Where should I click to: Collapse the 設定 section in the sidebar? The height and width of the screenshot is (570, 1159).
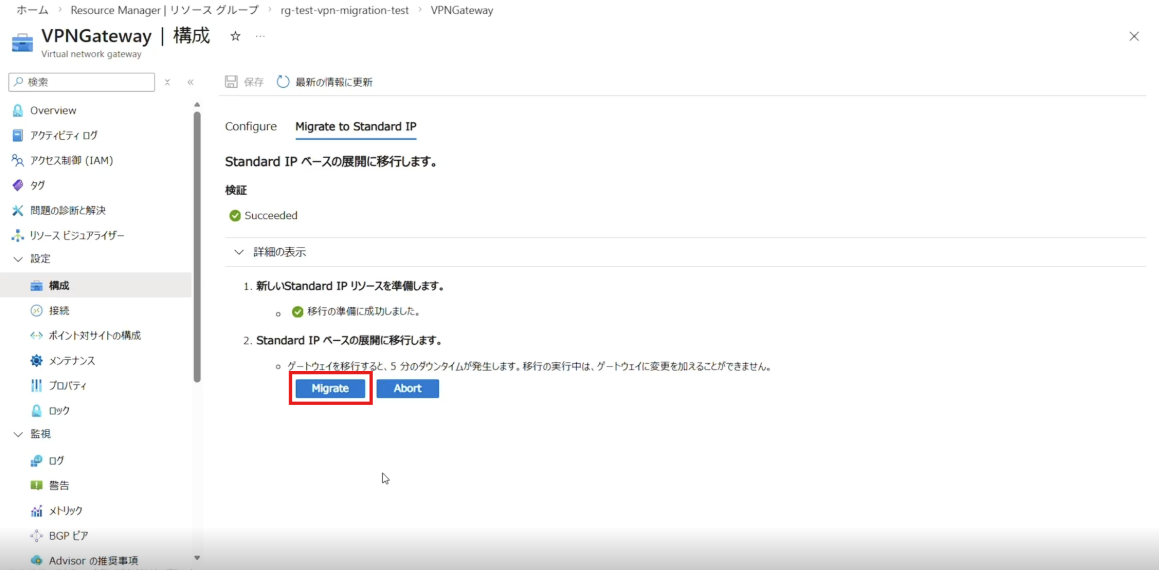point(18,259)
